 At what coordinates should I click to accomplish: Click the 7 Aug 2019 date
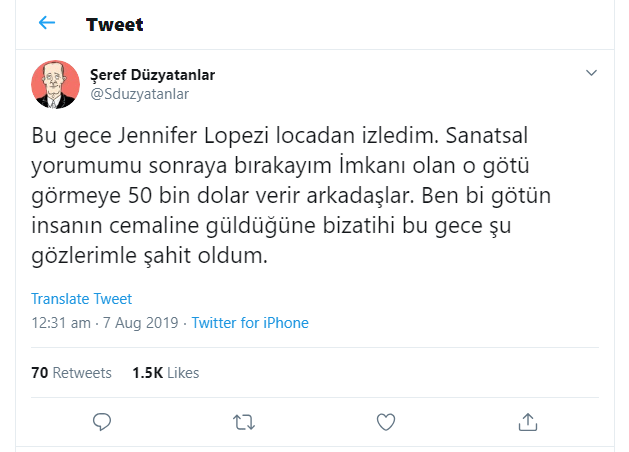139,323
